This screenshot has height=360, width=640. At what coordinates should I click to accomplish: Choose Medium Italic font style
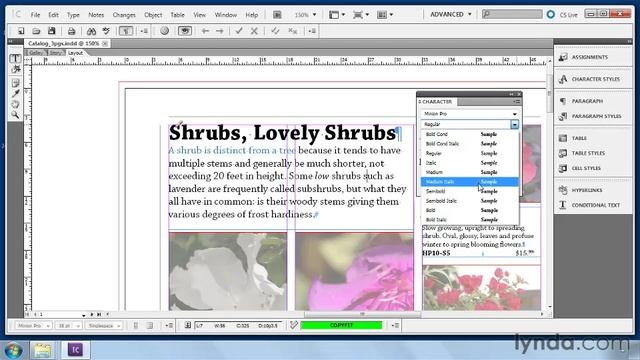[x=470, y=182]
